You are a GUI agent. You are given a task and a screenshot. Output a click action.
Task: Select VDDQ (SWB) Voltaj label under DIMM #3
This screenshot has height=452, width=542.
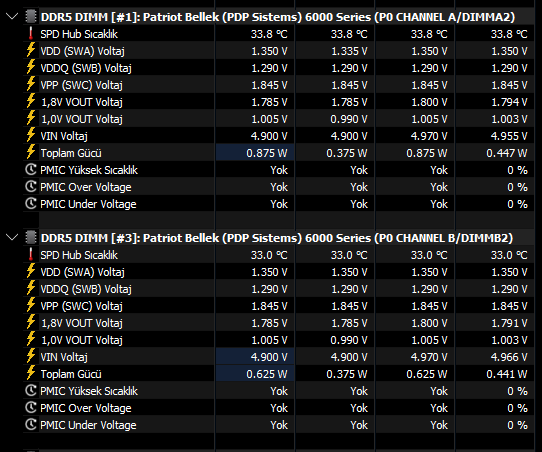pyautogui.click(x=86, y=289)
